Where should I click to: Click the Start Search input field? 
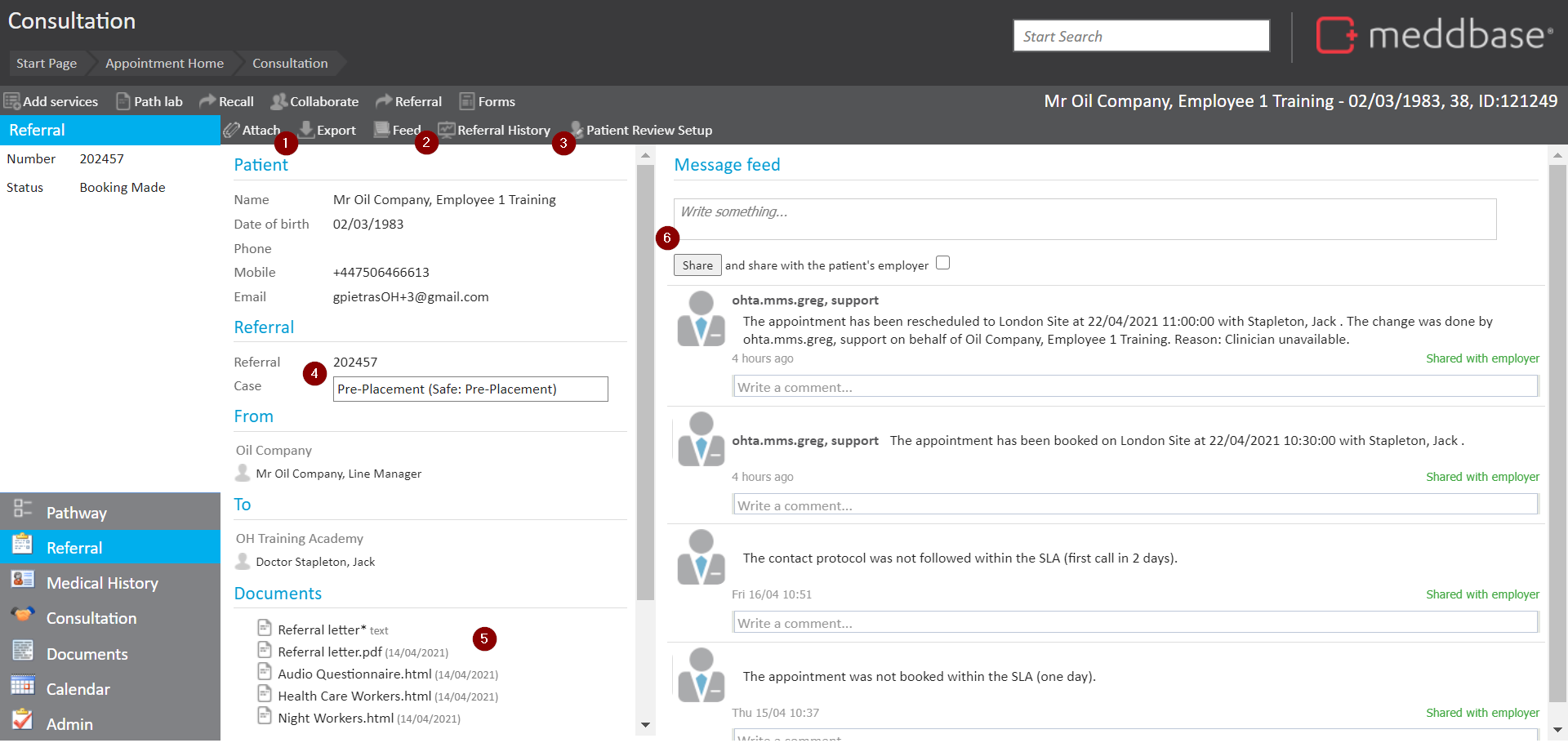pyautogui.click(x=1141, y=36)
